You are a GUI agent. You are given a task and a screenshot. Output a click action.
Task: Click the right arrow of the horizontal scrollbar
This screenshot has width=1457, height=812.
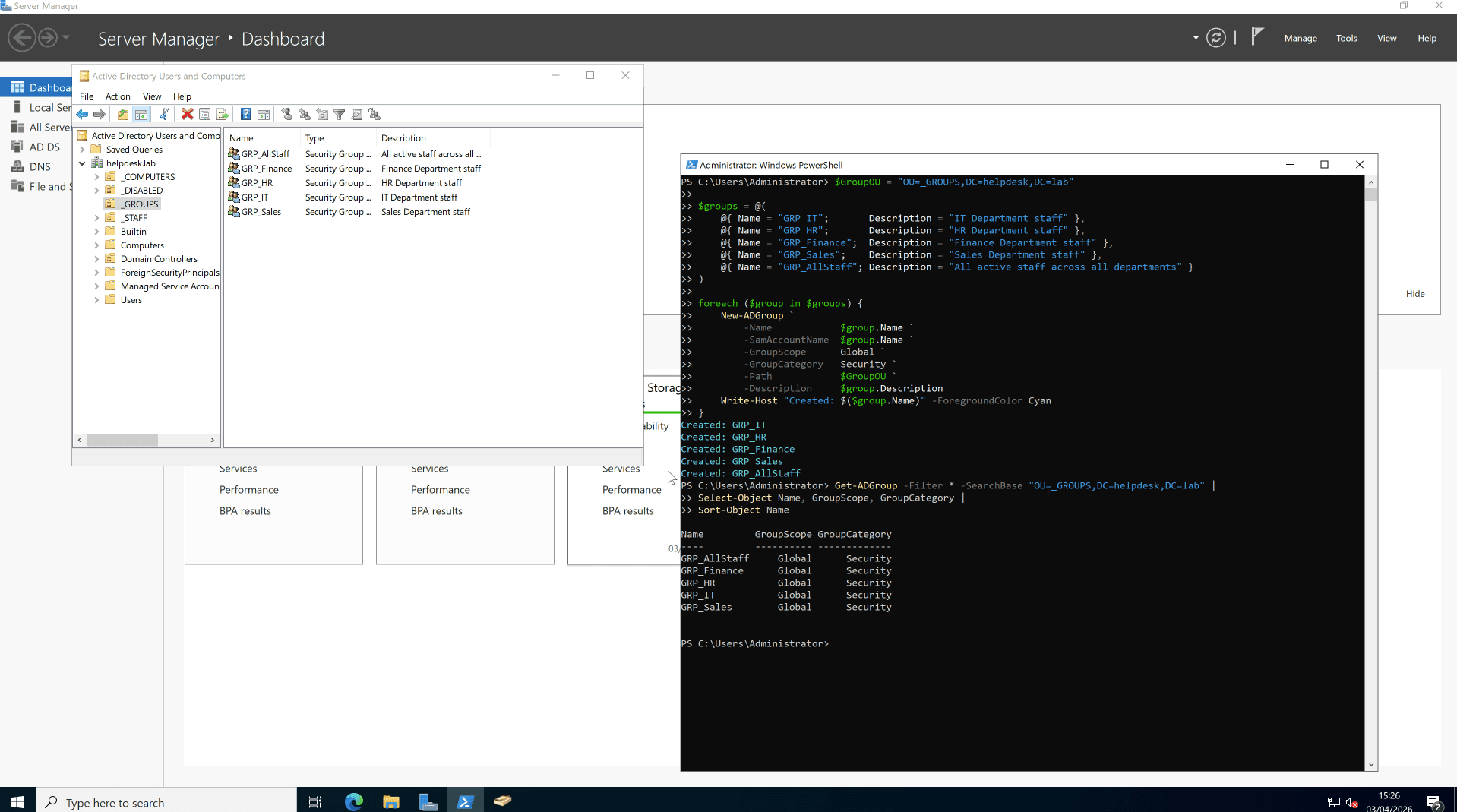pos(213,440)
